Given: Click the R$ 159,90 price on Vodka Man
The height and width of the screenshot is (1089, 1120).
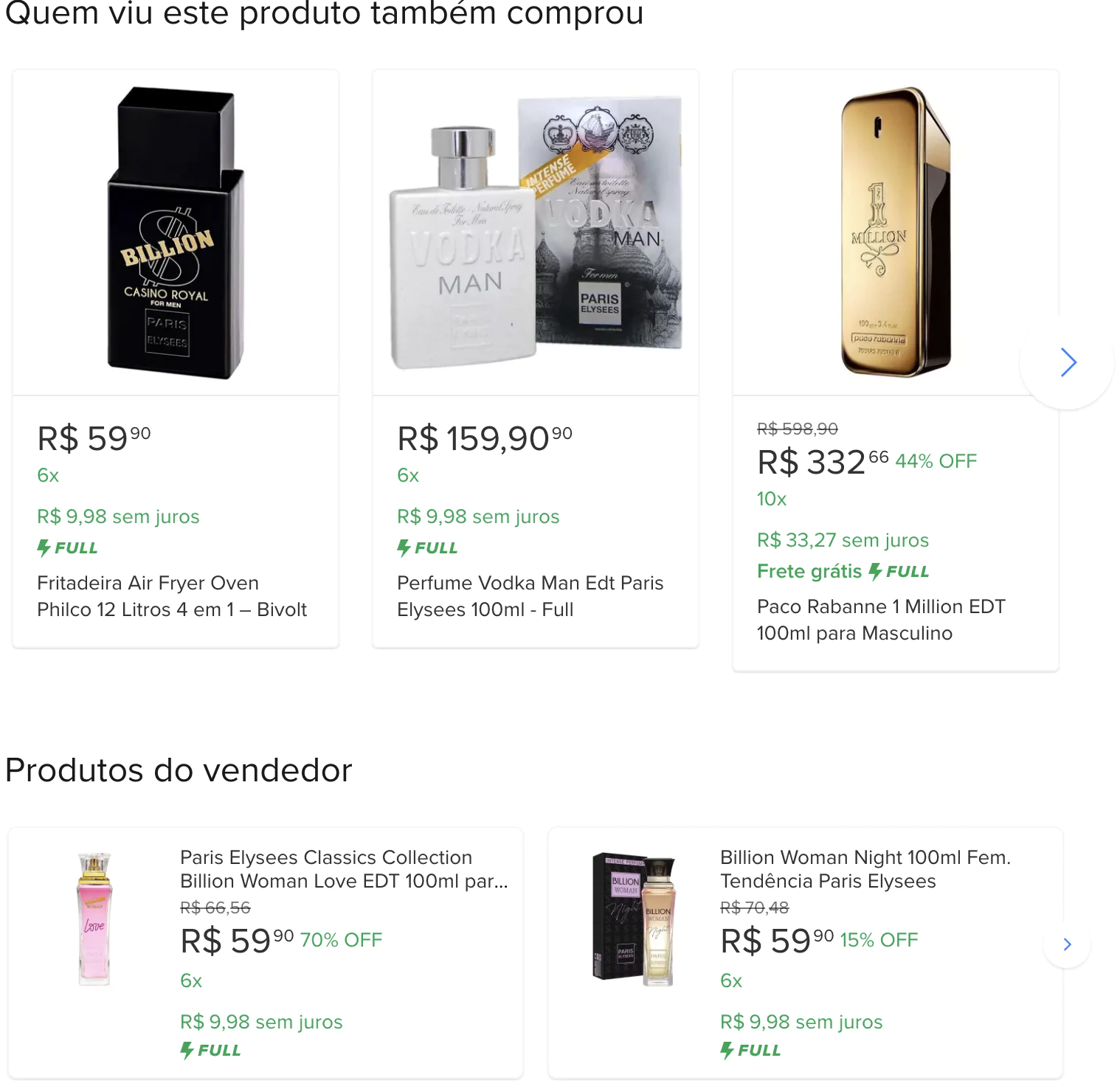Looking at the screenshot, I should (x=484, y=439).
